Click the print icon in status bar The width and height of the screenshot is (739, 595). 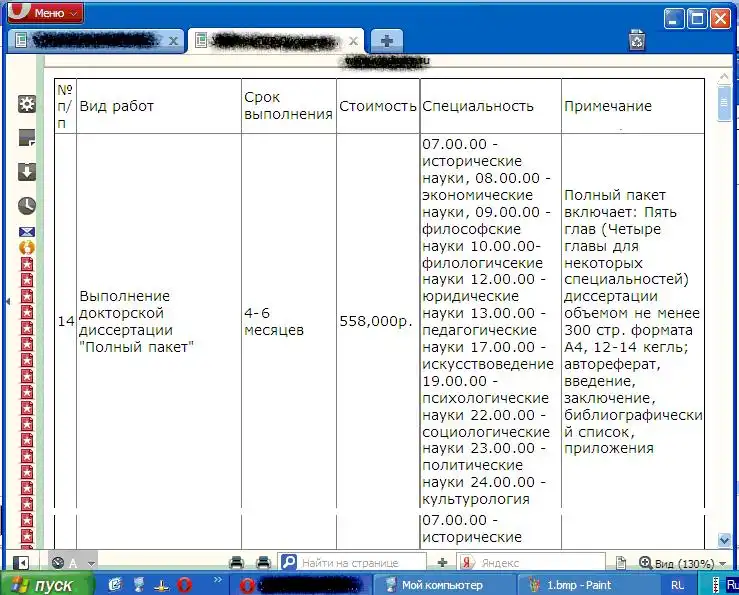pos(236,563)
